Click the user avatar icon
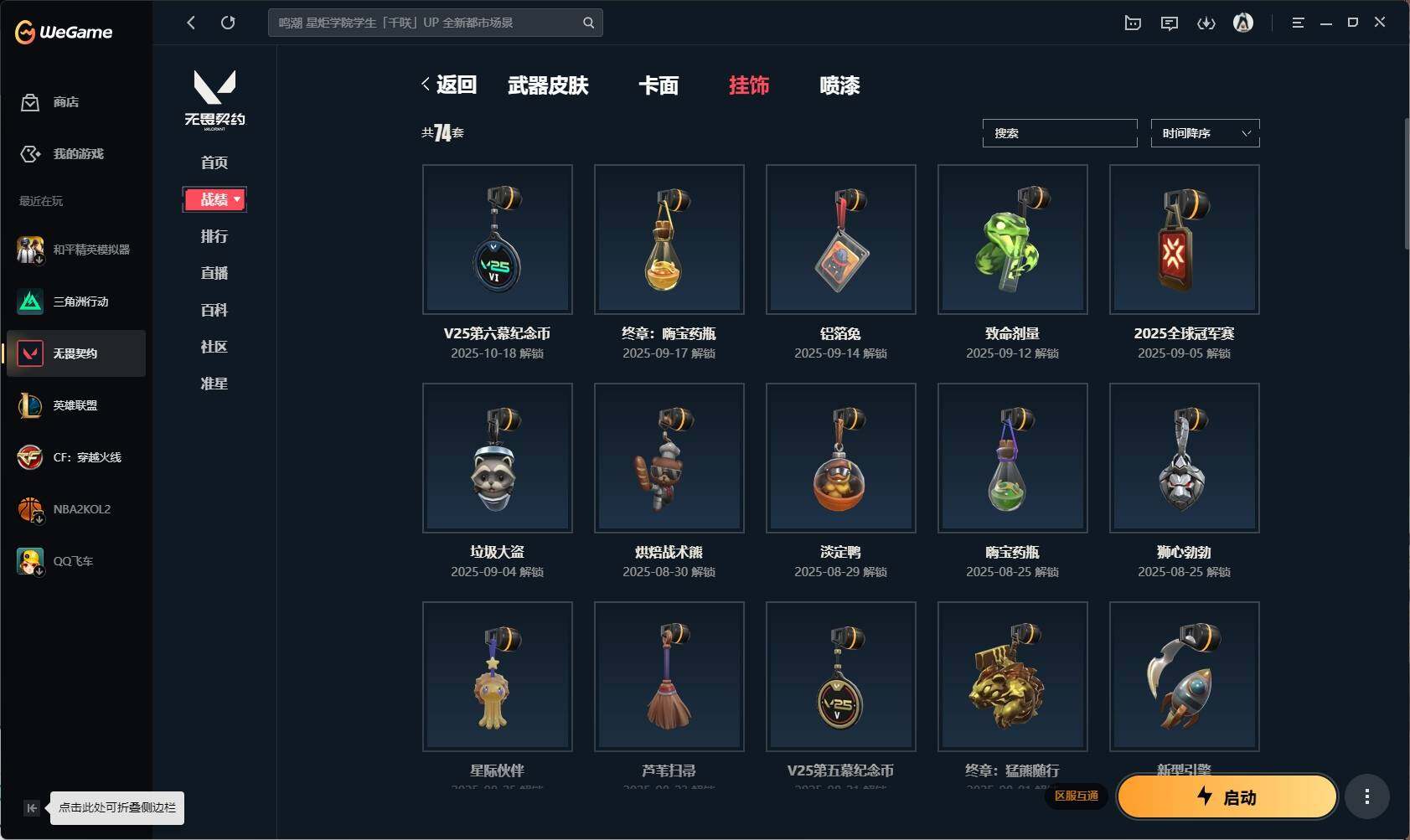This screenshot has width=1410, height=840. (x=1243, y=23)
